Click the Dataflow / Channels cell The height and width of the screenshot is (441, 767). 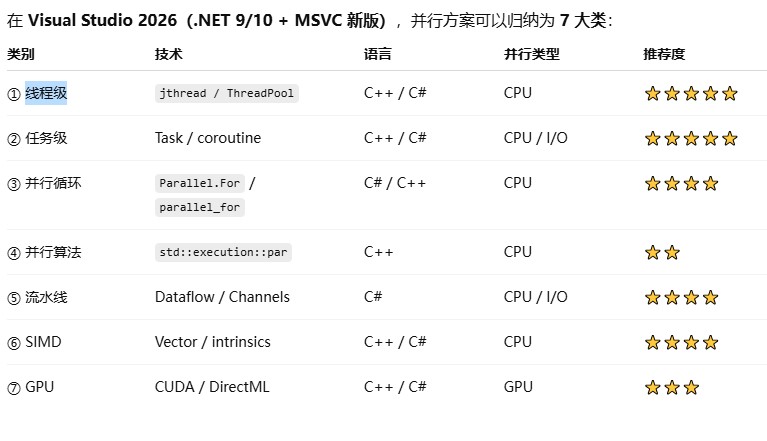[222, 297]
